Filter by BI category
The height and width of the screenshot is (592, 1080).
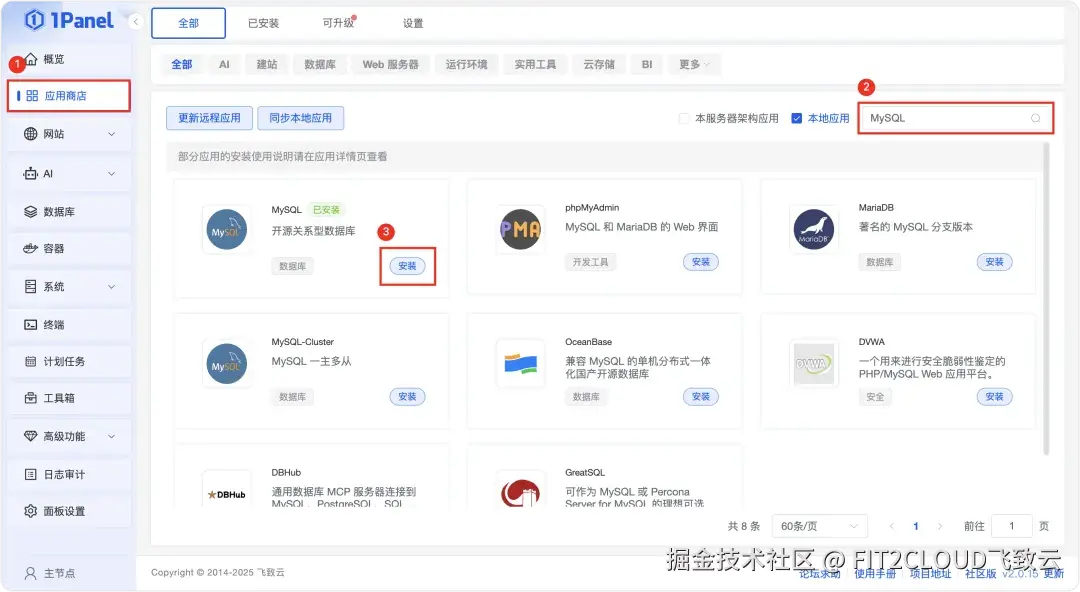pos(647,64)
